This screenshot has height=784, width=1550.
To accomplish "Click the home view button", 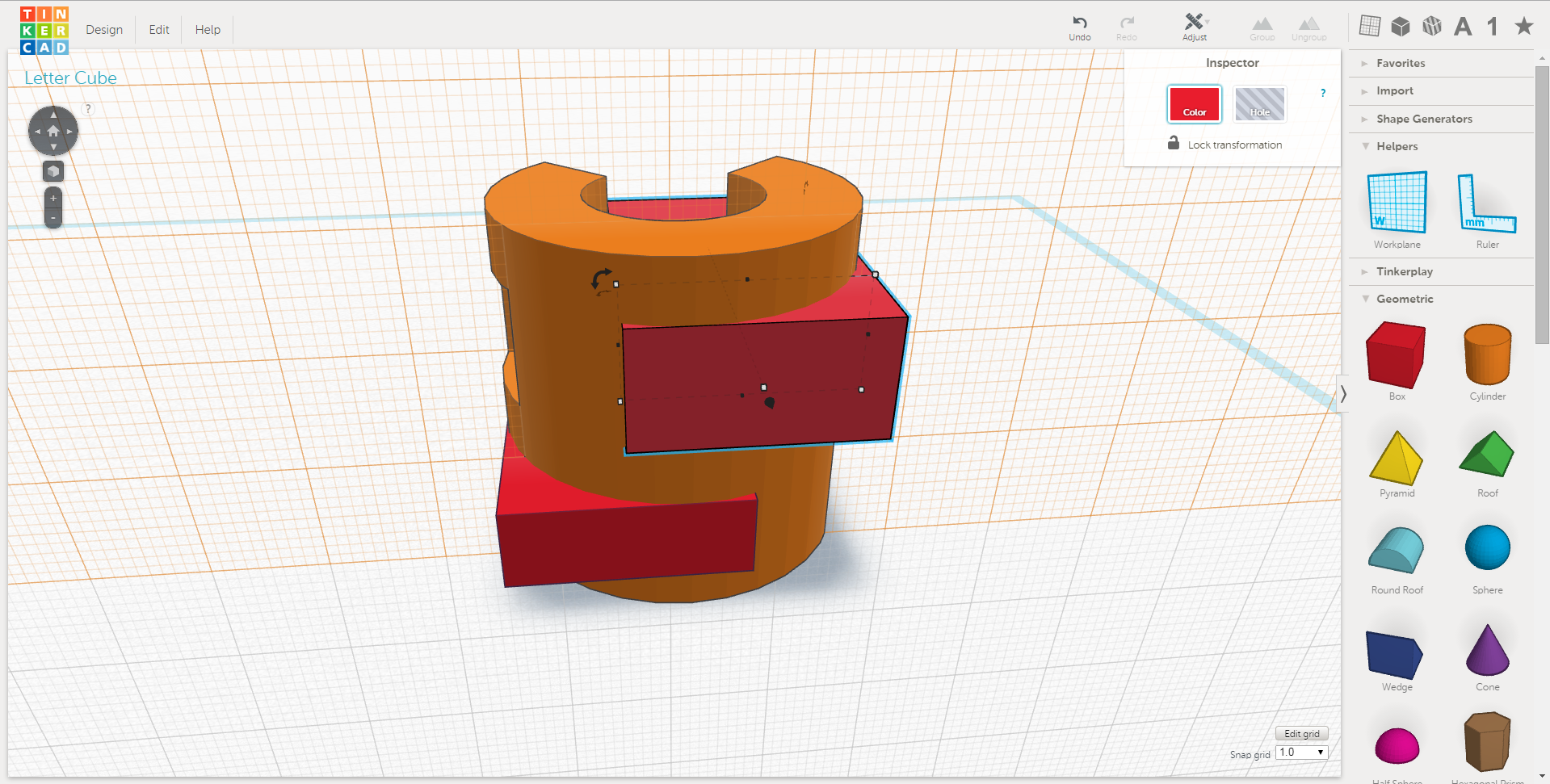I will [53, 131].
